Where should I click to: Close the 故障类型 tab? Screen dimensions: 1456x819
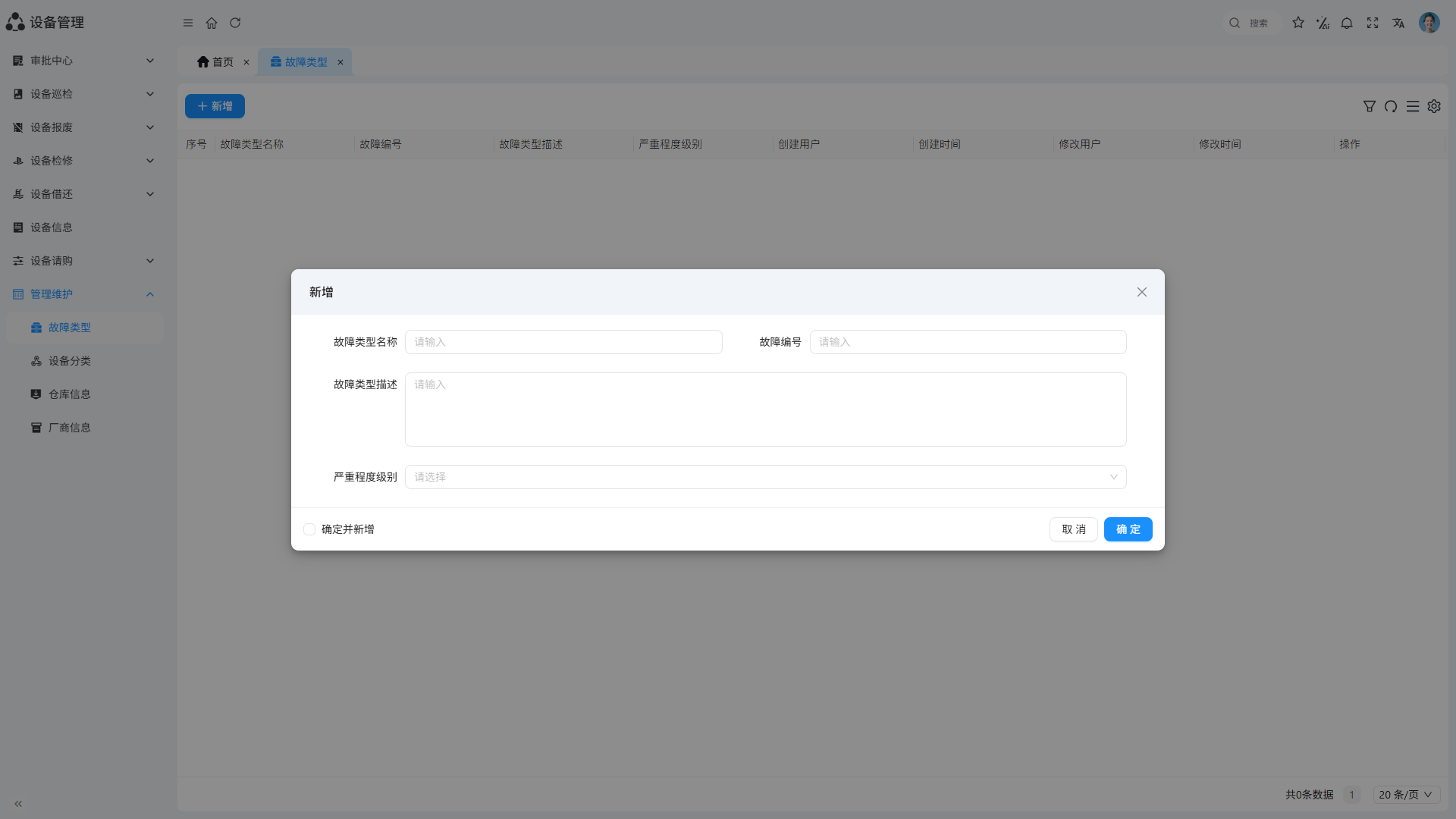[x=340, y=62]
